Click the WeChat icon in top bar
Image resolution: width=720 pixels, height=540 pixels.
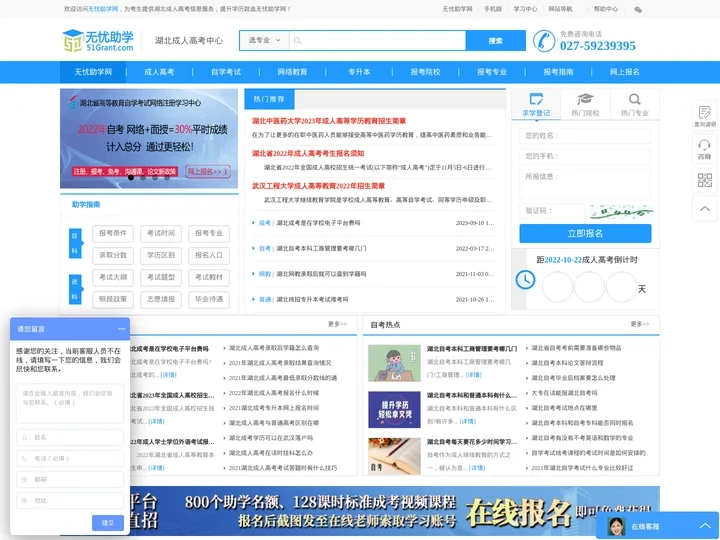click(x=638, y=9)
